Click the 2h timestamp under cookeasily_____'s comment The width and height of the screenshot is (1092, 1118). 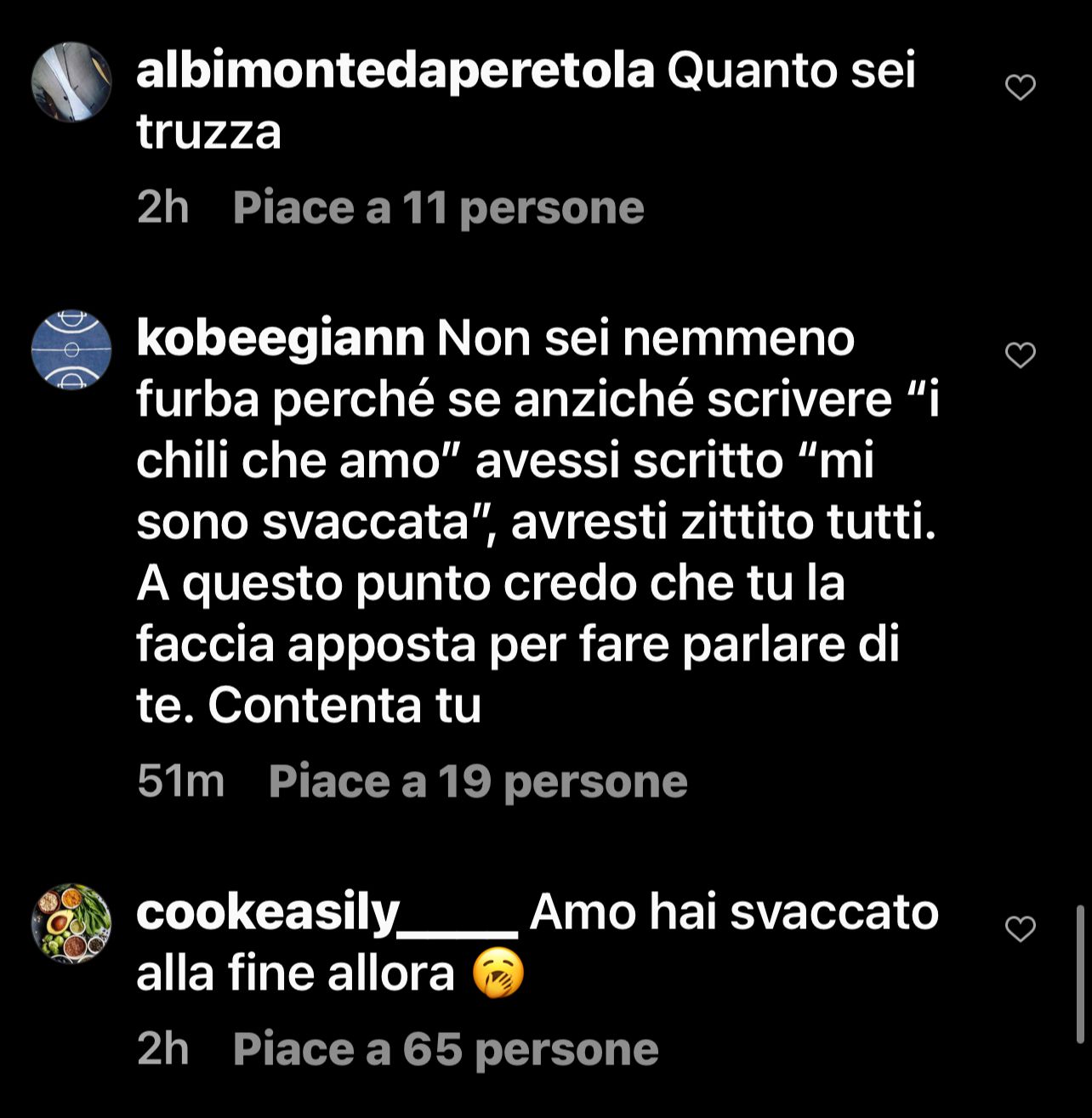(162, 1049)
